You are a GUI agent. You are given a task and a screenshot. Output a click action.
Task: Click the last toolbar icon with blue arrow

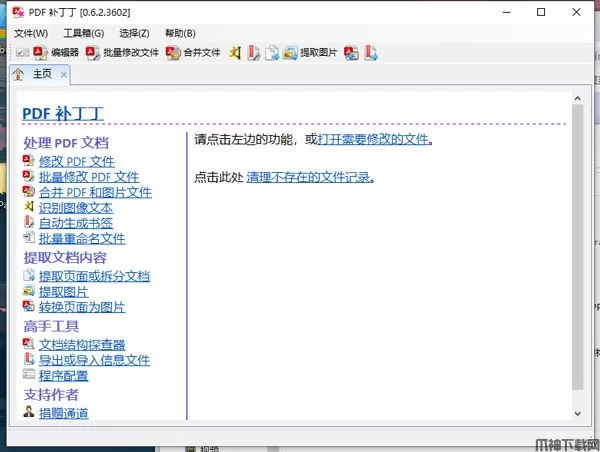[370, 52]
